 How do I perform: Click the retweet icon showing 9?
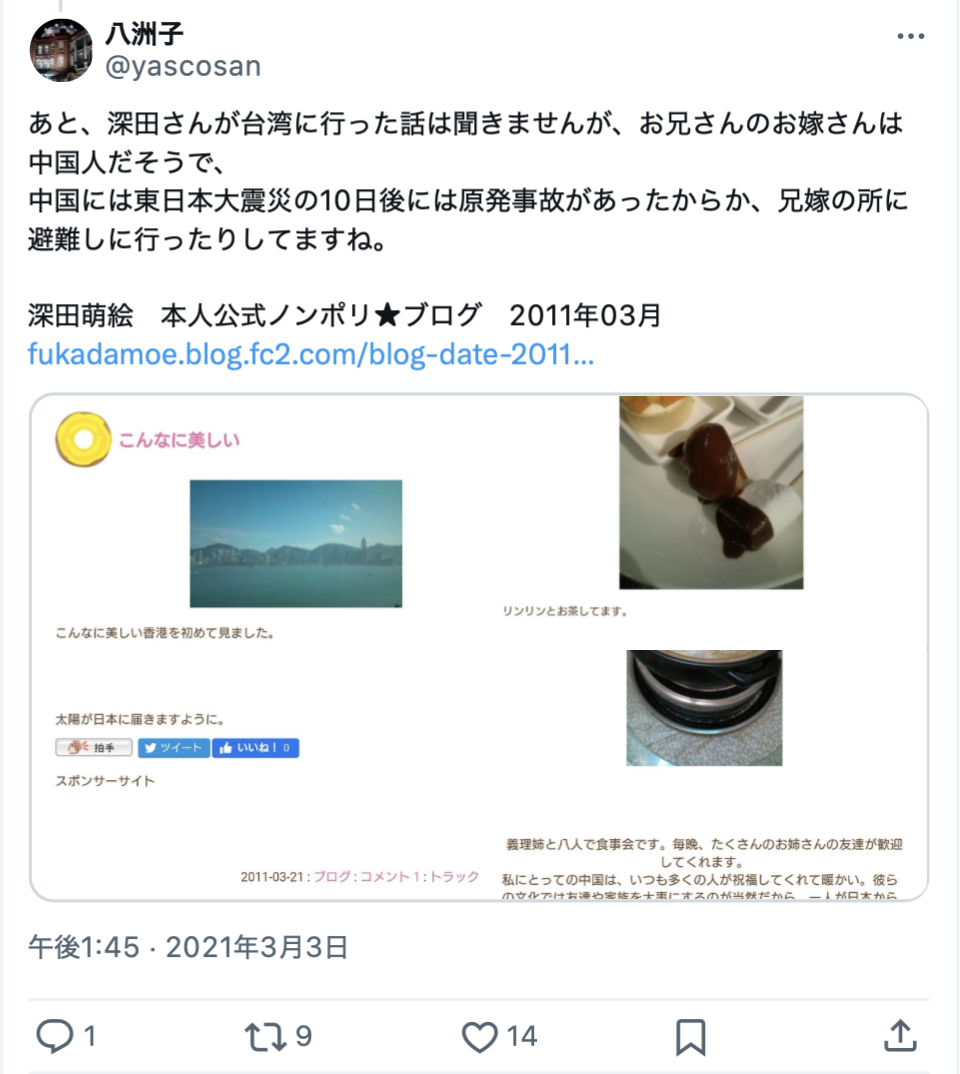(x=266, y=1036)
